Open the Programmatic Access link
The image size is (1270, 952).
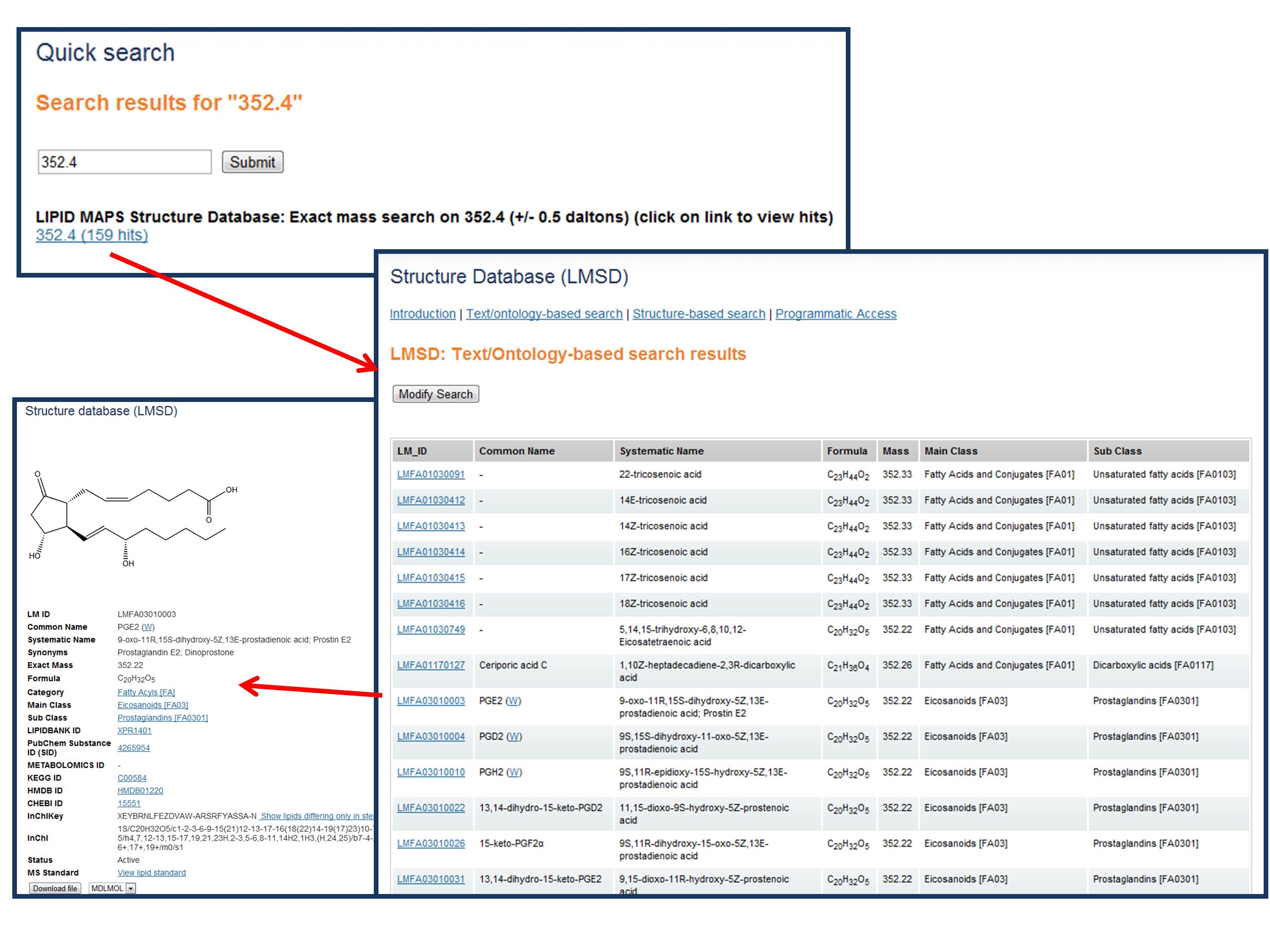coord(835,314)
